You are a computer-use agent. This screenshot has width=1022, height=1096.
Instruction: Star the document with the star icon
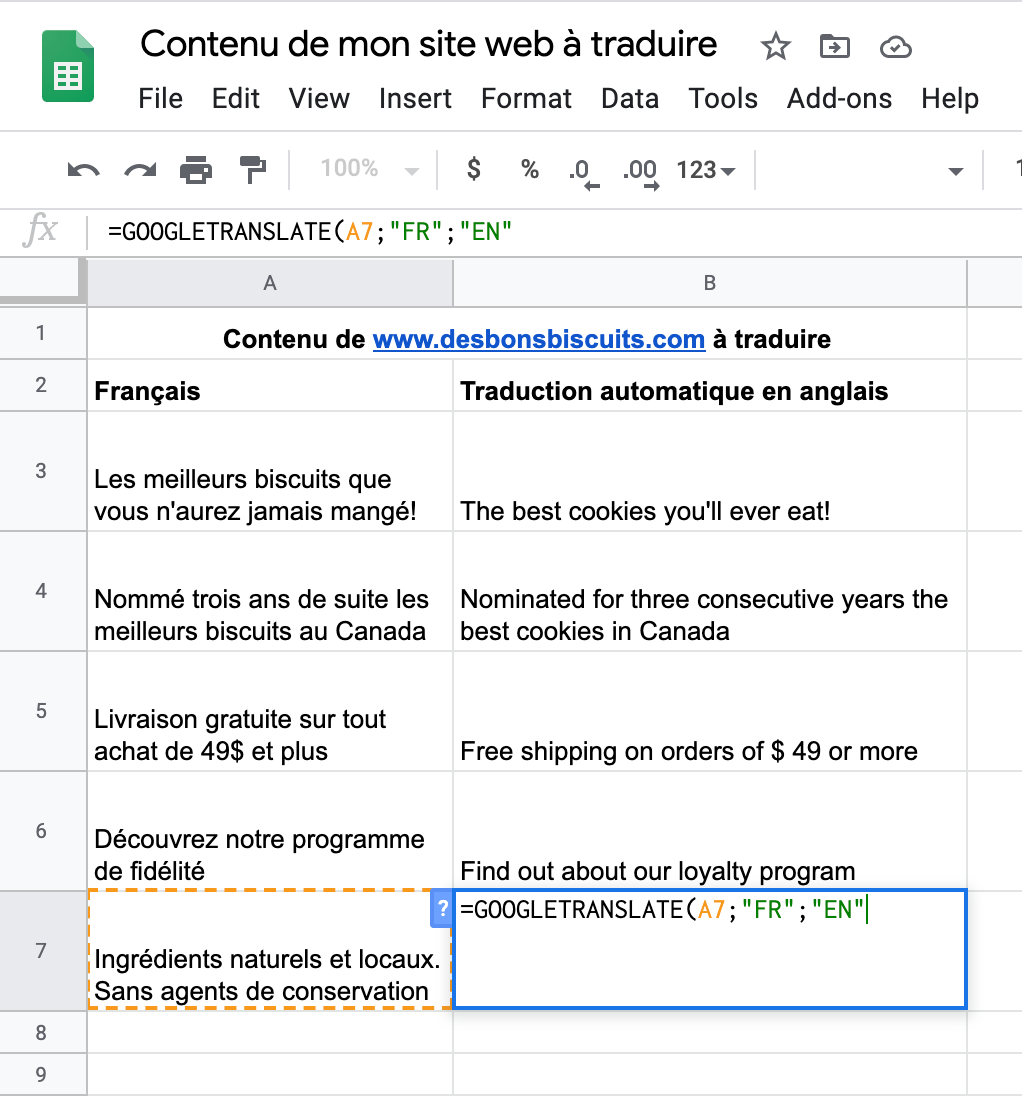(x=775, y=48)
